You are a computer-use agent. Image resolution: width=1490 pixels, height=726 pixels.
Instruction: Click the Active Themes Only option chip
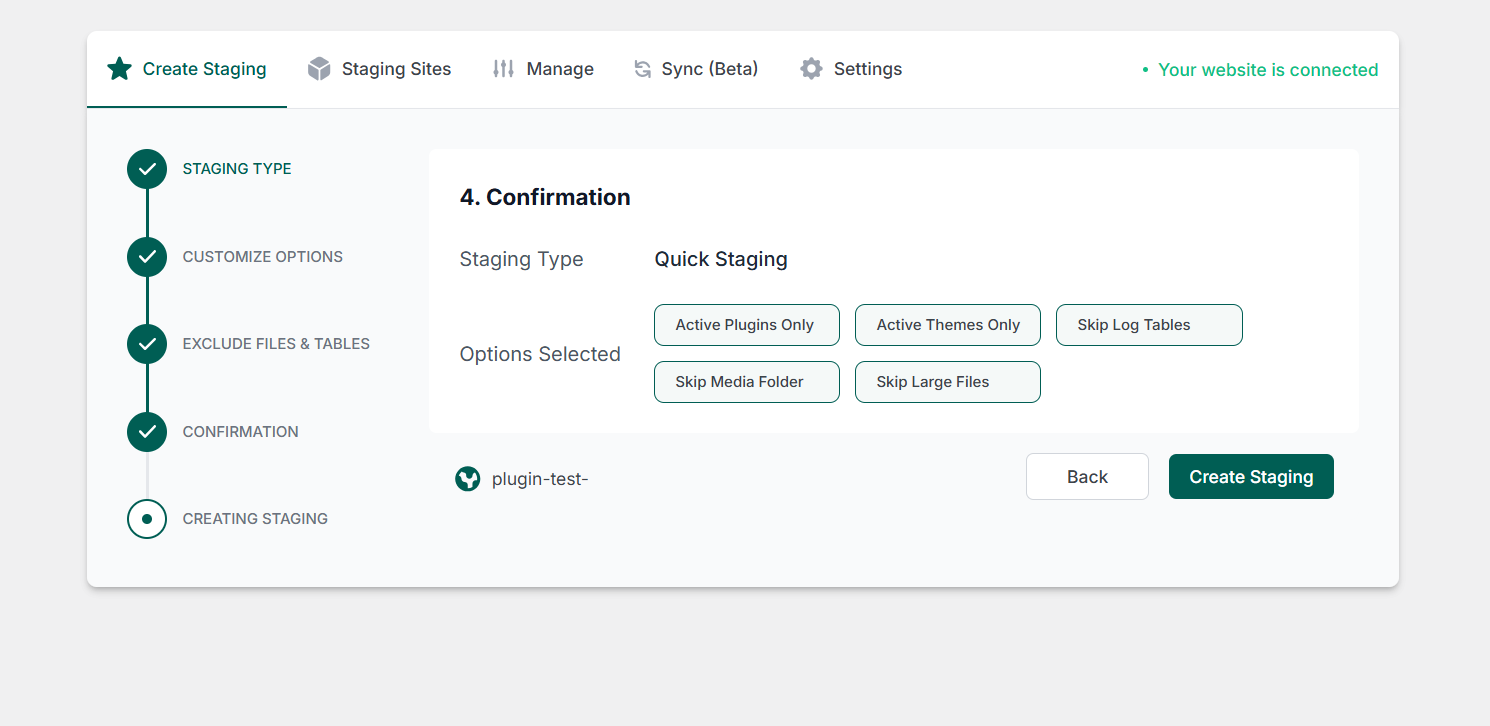948,325
